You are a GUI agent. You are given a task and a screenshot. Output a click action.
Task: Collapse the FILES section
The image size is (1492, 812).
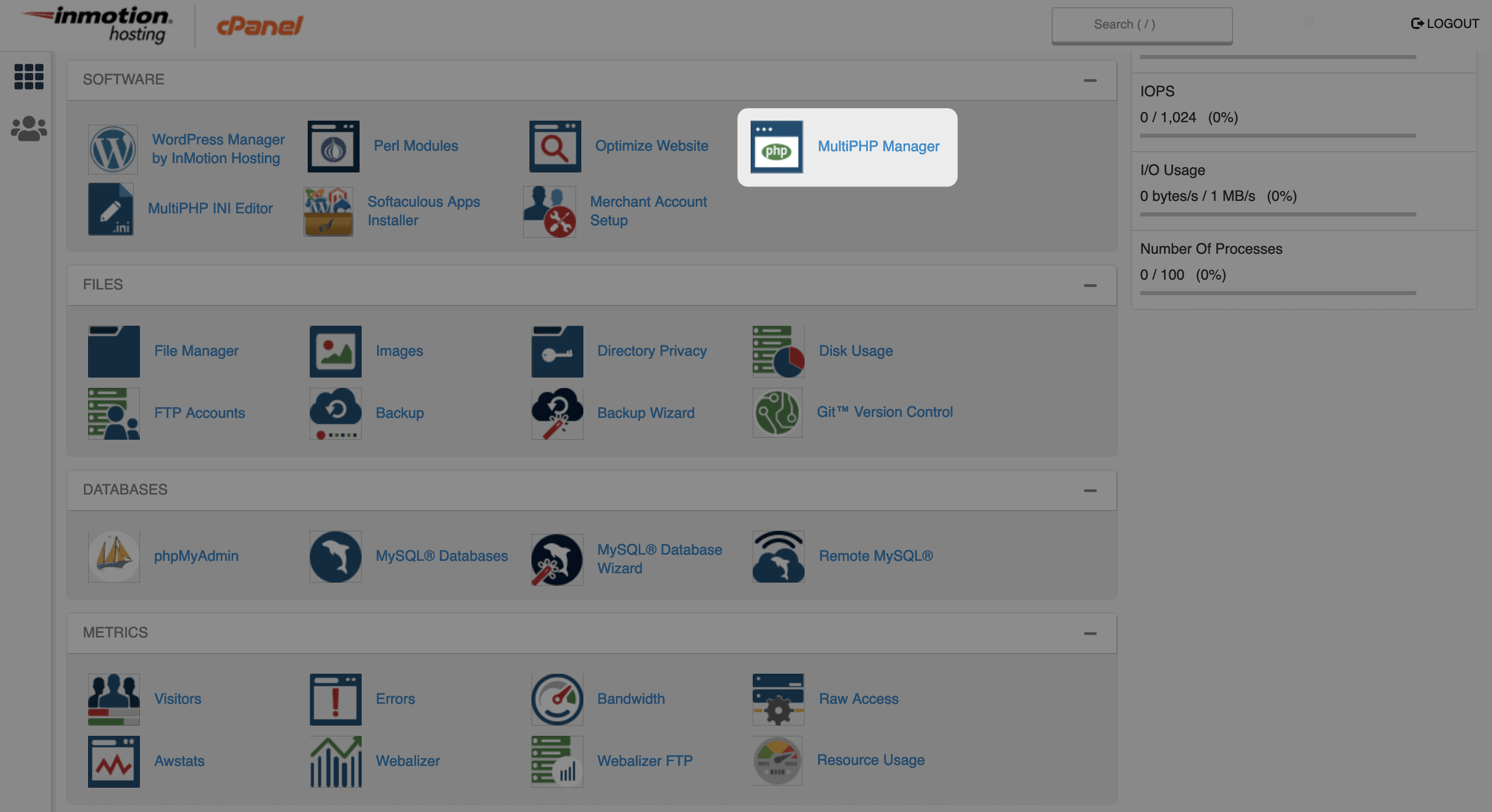tap(1090, 285)
